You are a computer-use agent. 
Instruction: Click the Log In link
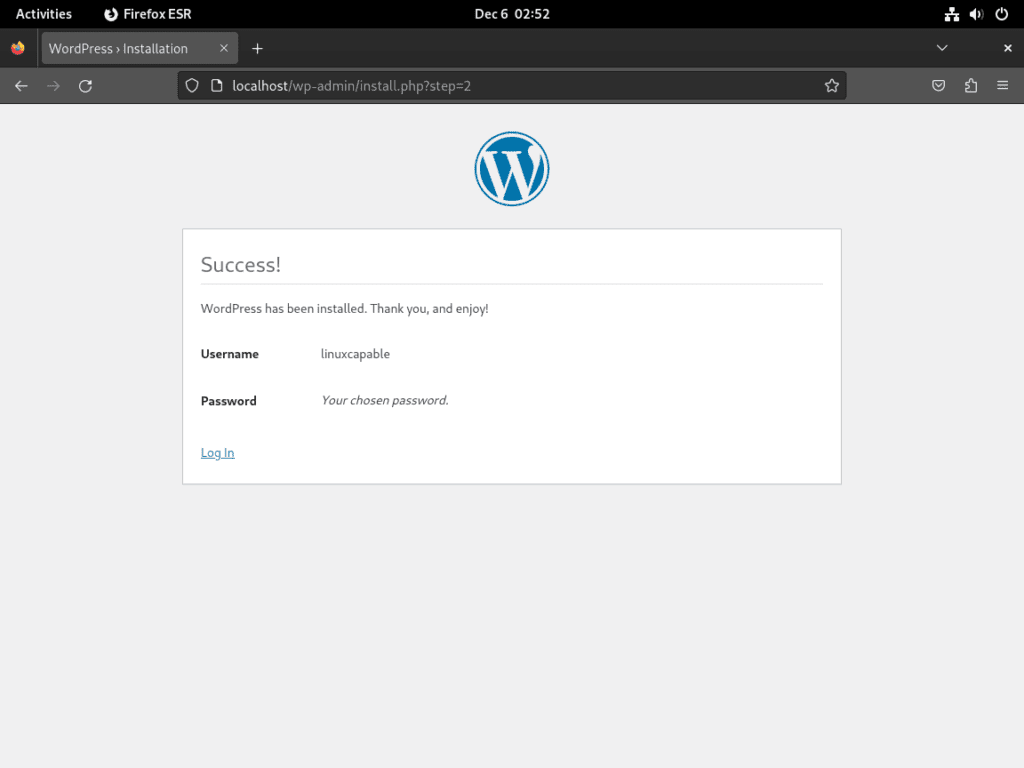(217, 452)
